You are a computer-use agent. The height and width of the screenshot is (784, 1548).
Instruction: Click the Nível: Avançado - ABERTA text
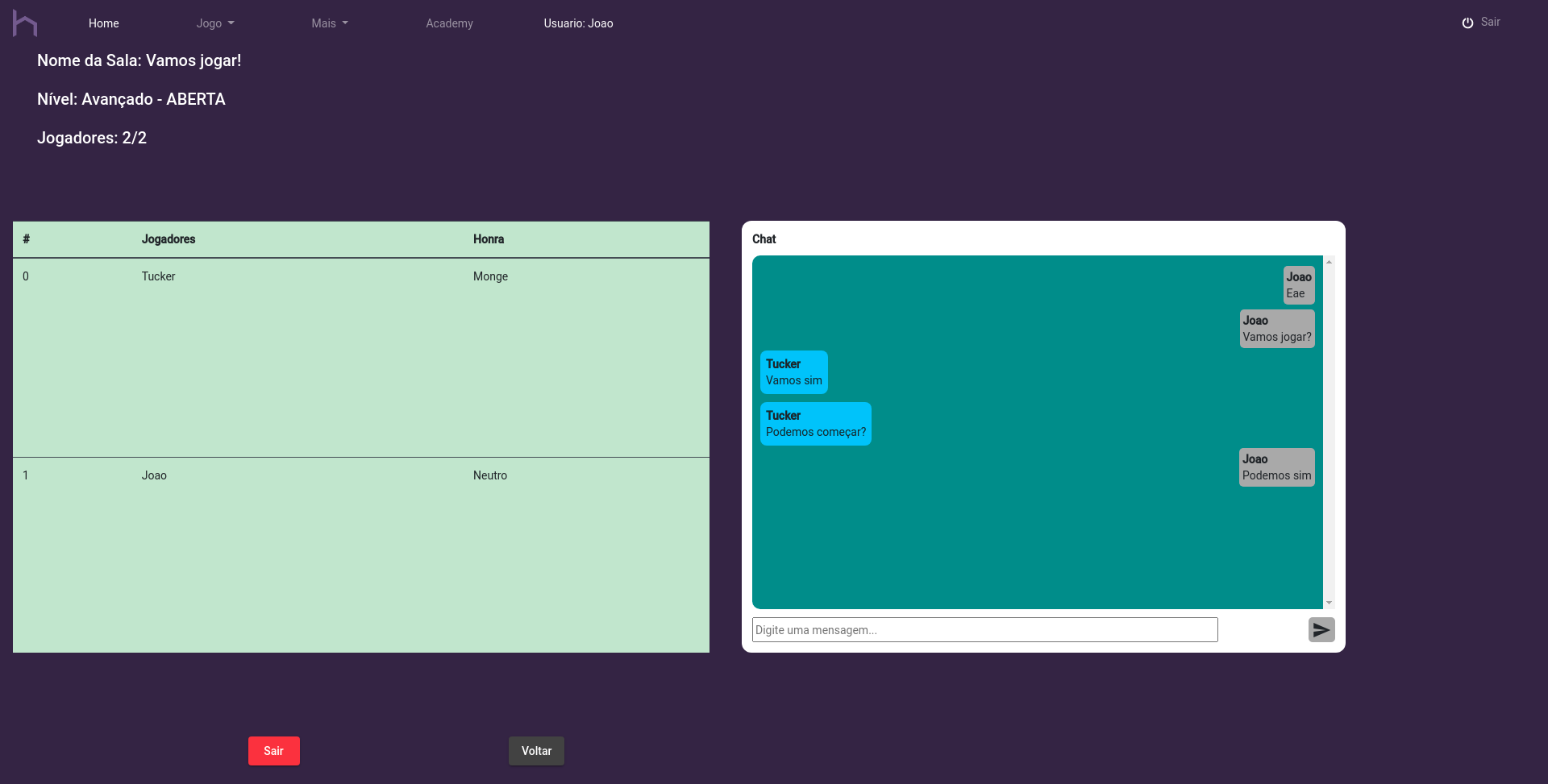131,99
